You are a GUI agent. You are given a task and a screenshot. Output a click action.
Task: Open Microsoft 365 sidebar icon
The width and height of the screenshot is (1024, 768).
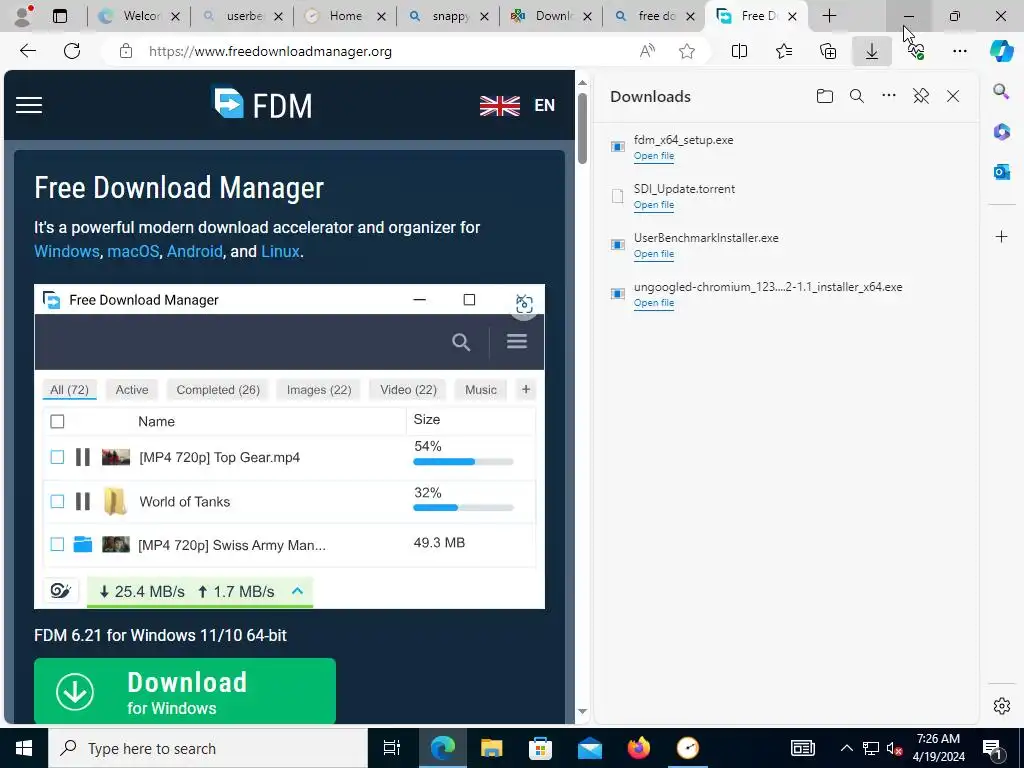pyautogui.click(x=1001, y=131)
